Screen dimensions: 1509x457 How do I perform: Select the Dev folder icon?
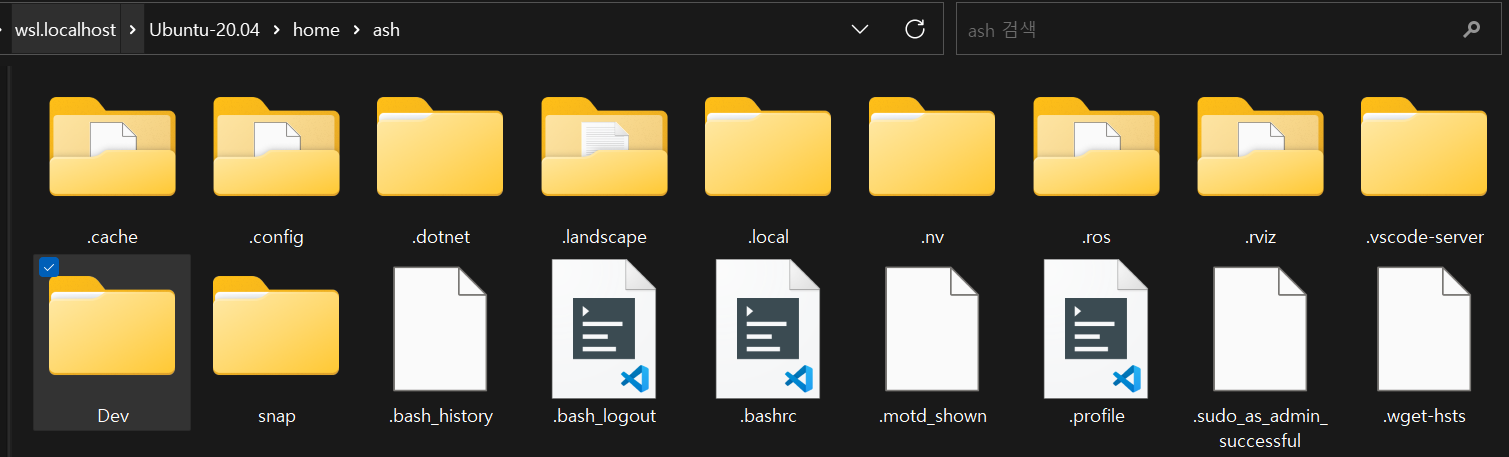pyautogui.click(x=112, y=326)
